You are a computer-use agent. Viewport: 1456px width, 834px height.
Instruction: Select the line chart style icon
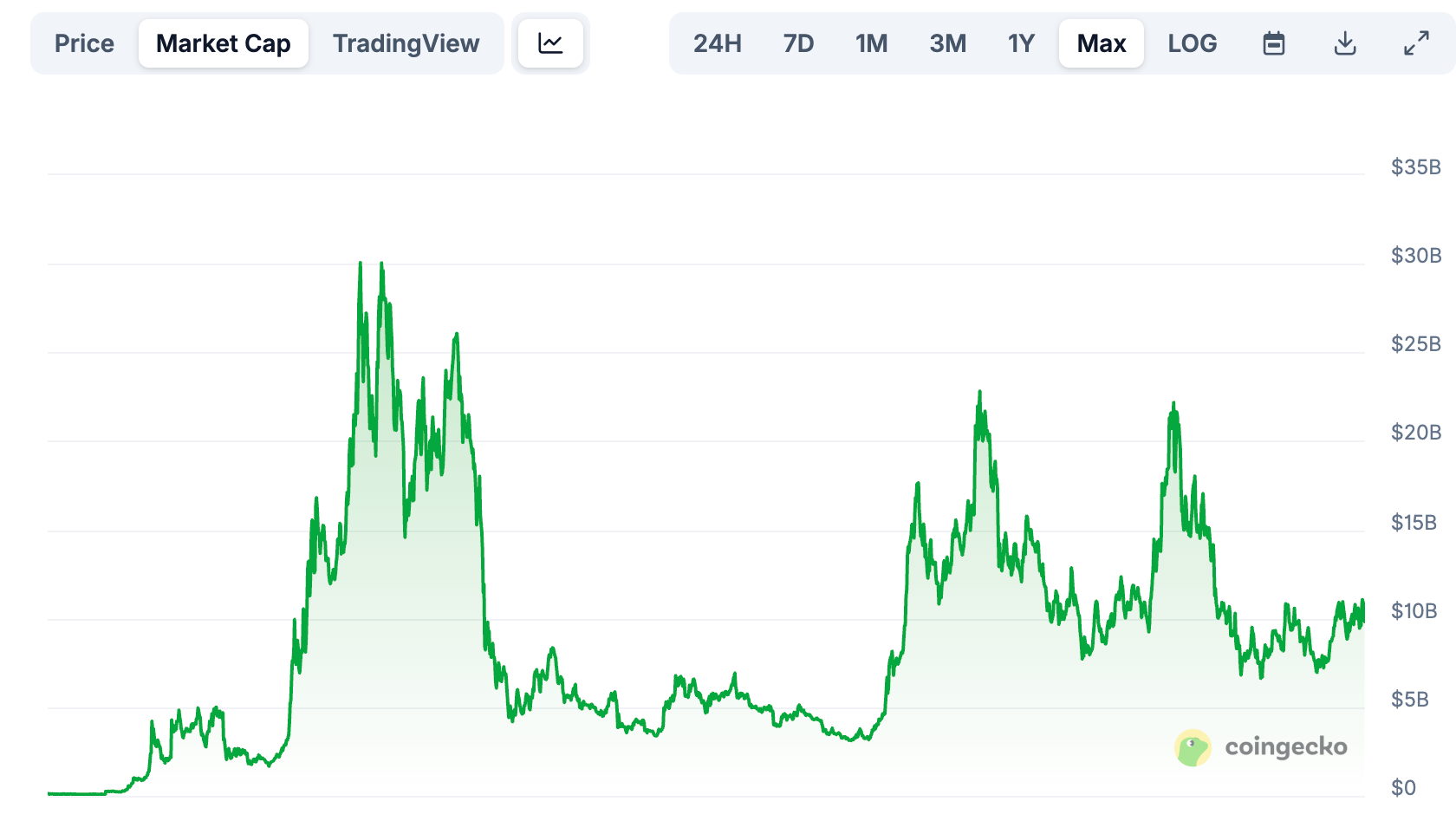551,42
